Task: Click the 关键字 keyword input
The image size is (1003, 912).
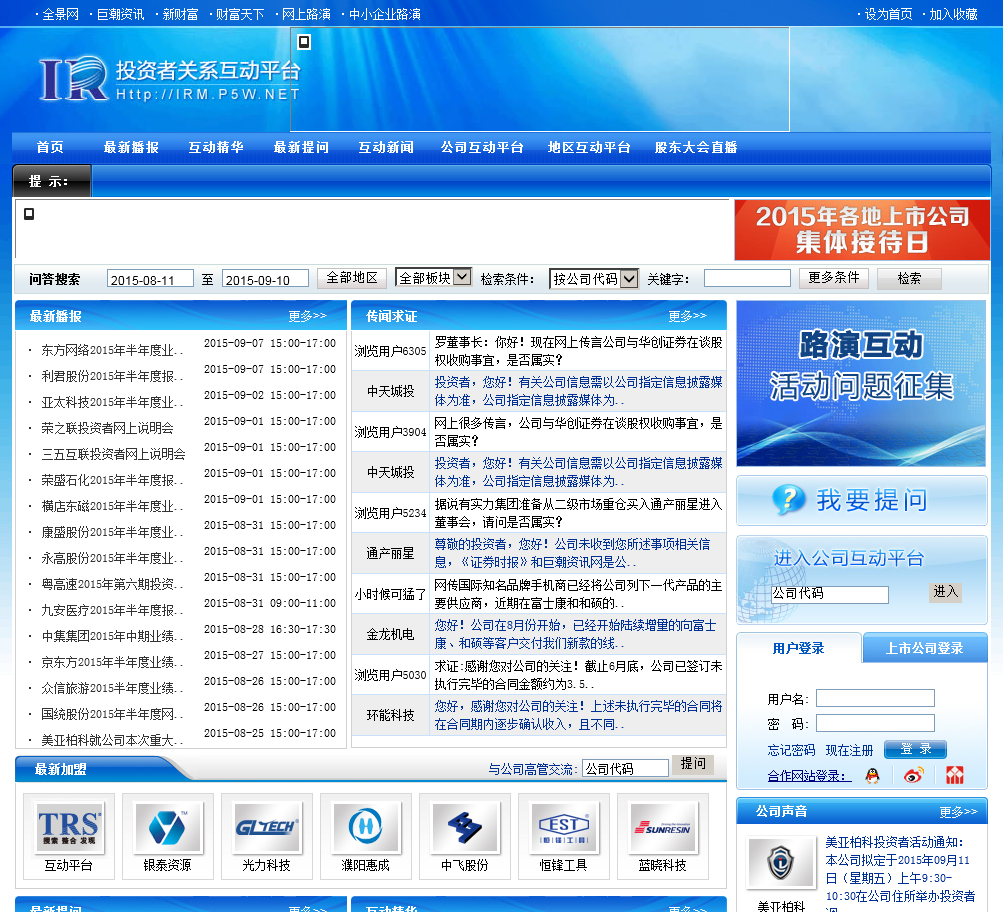Action: click(x=747, y=278)
